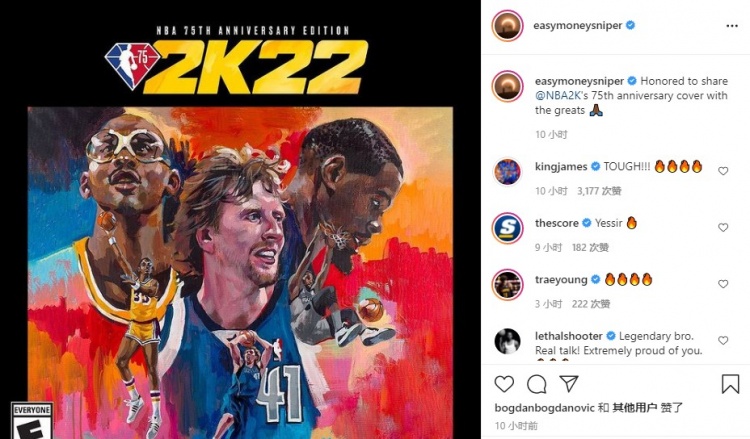Open kingjames profile avatar

point(507,172)
